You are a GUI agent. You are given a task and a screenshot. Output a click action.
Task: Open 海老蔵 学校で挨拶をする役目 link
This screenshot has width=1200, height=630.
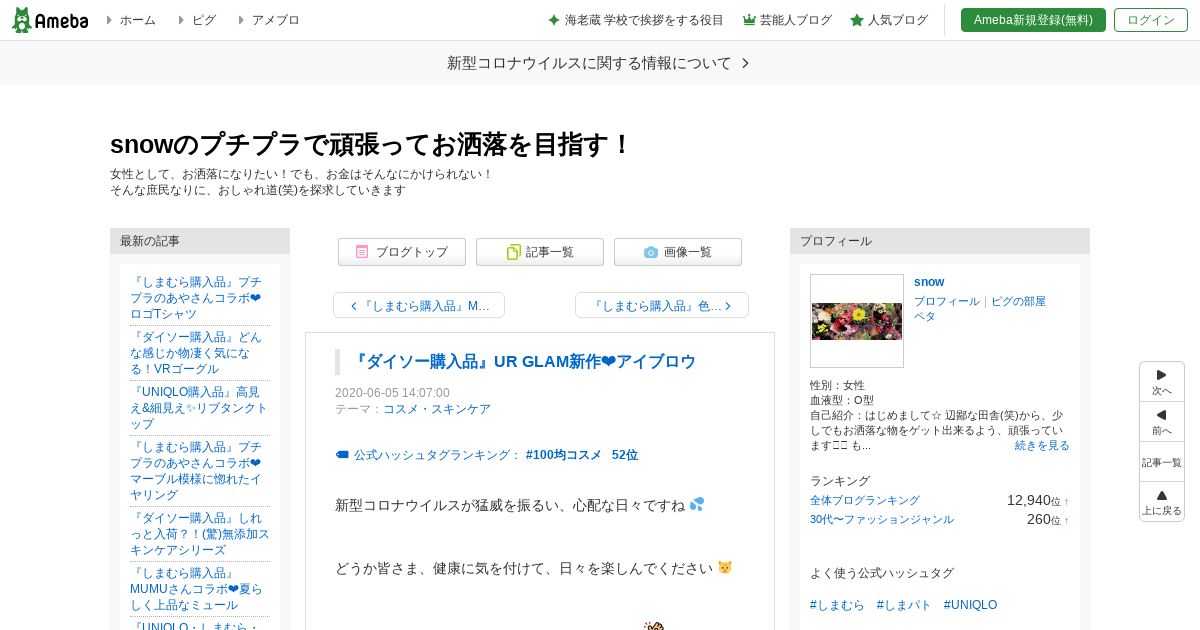click(636, 20)
